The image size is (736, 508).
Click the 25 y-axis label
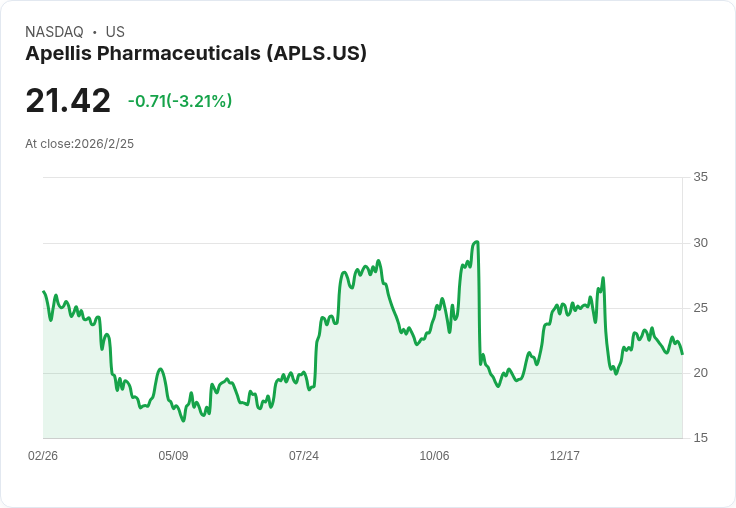(700, 308)
